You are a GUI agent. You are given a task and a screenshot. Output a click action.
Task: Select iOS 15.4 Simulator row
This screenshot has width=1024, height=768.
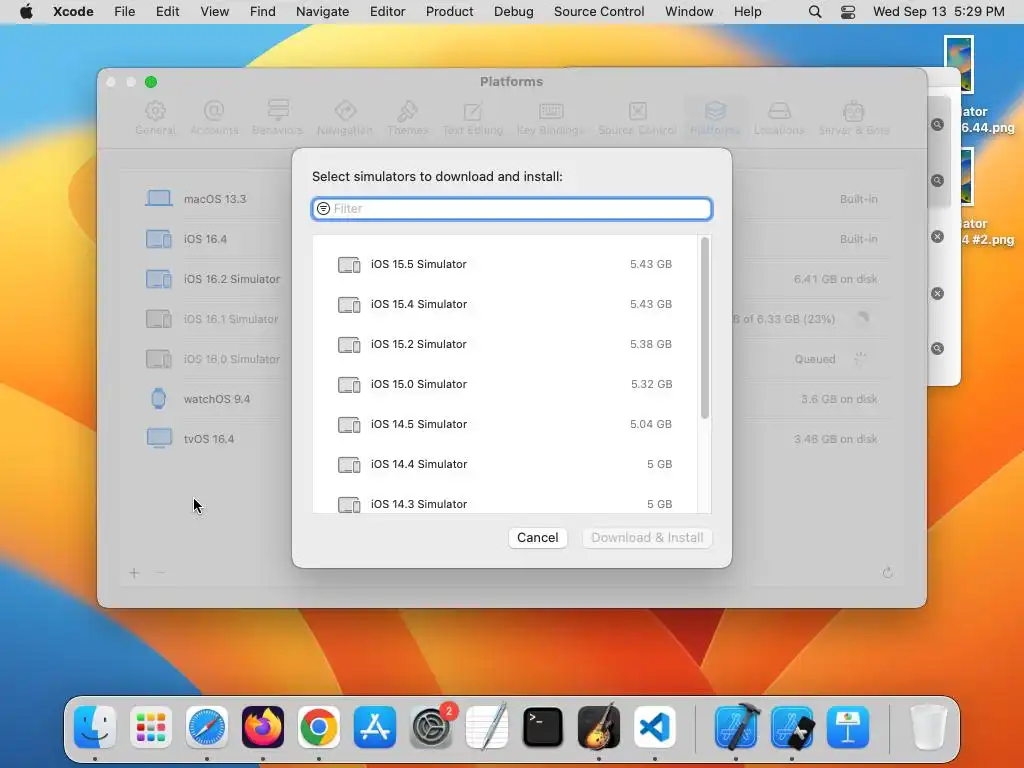[505, 304]
